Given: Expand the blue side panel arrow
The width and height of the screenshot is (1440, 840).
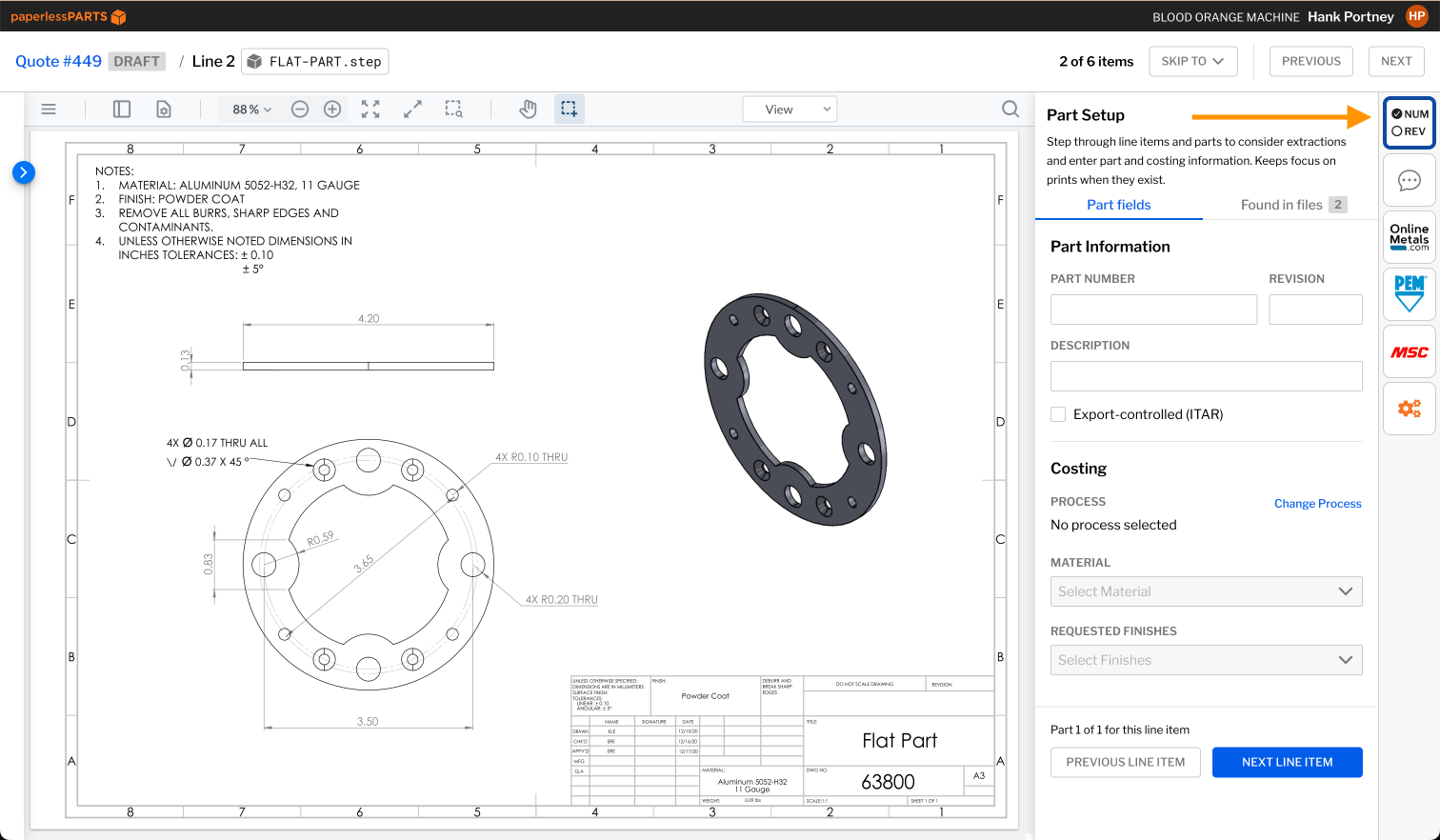Looking at the screenshot, I should 24,172.
